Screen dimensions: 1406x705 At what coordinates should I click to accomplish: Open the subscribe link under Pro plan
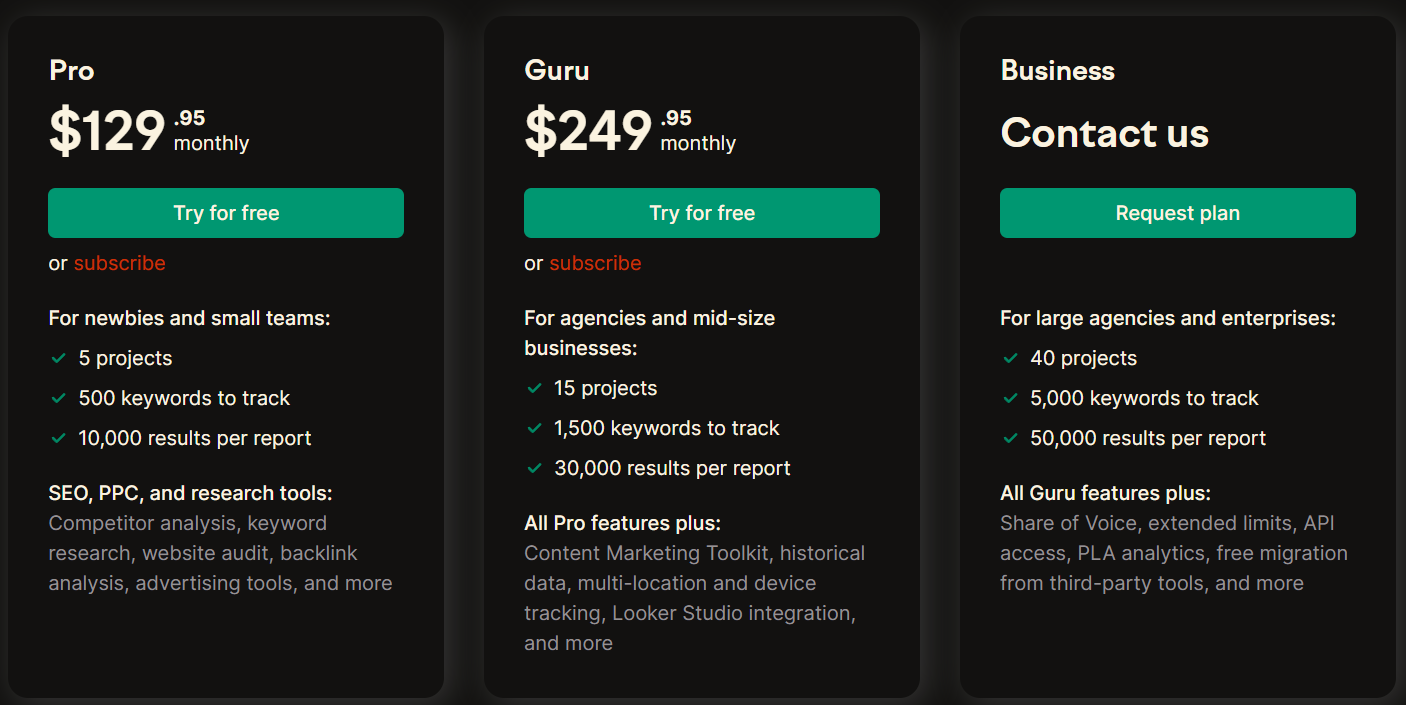tap(120, 263)
